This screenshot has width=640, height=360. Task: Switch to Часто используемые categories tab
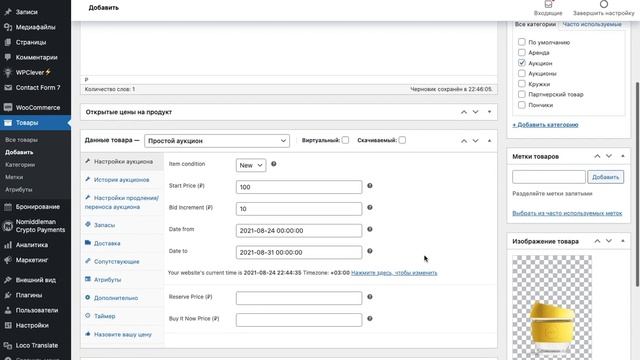tap(592, 24)
